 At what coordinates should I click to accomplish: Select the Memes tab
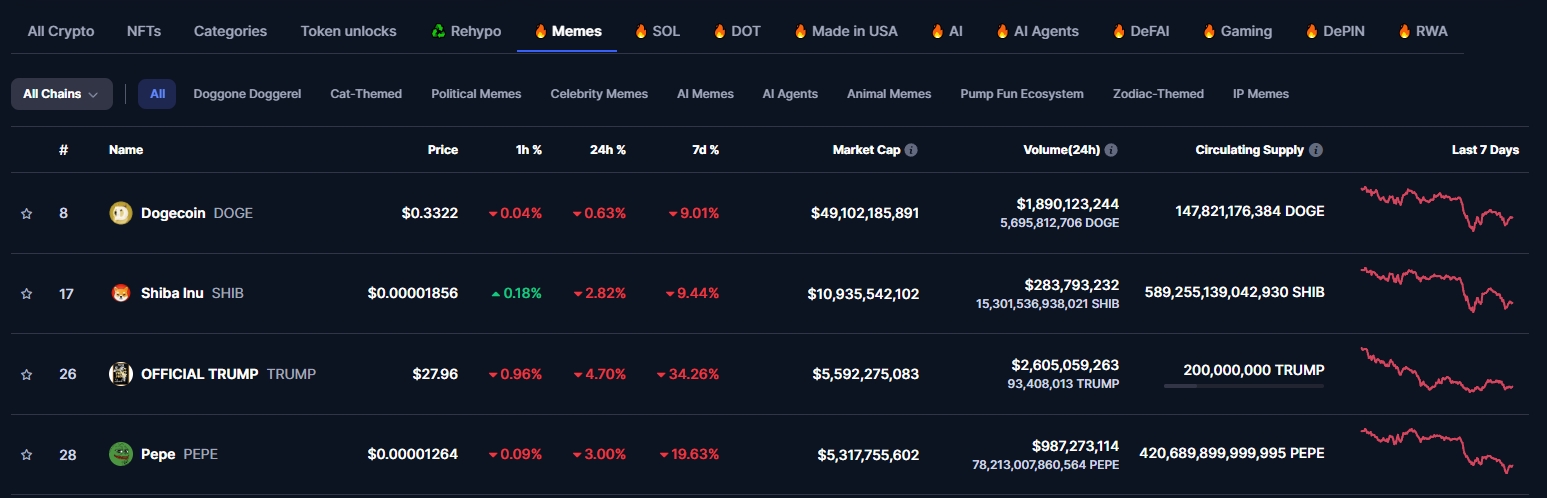[567, 31]
